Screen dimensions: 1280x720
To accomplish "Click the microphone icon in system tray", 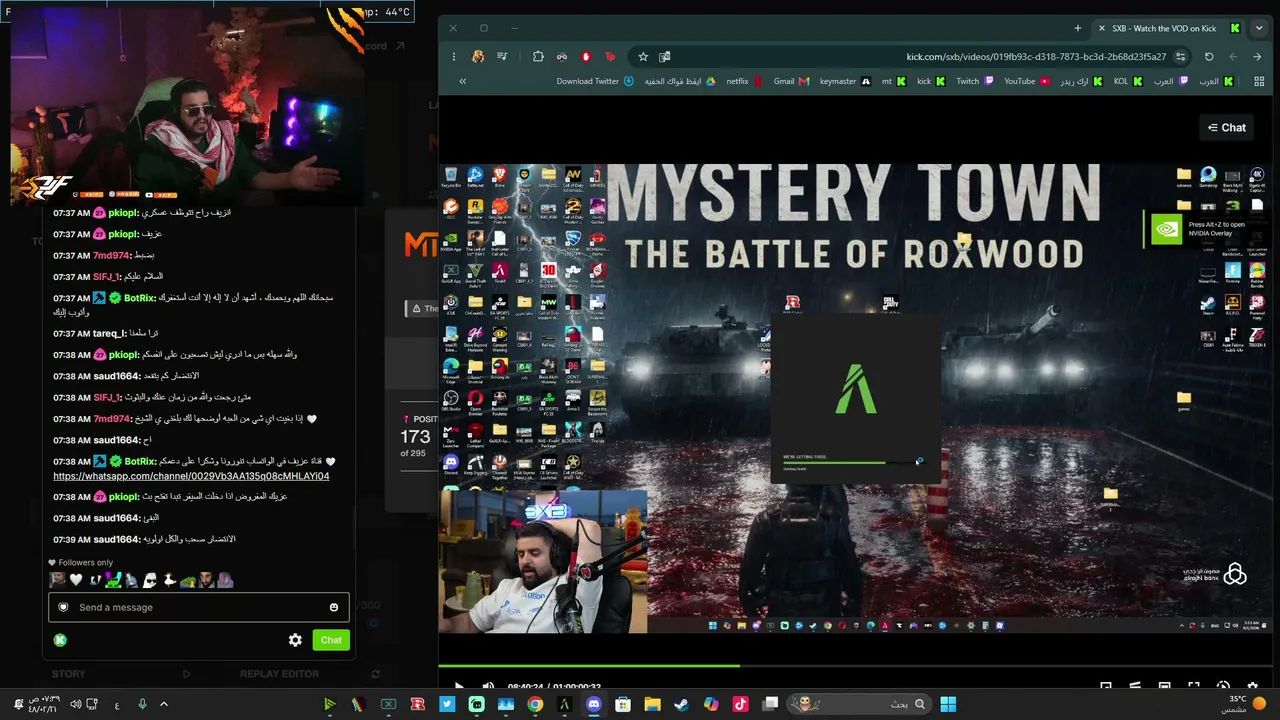I will pos(142,704).
